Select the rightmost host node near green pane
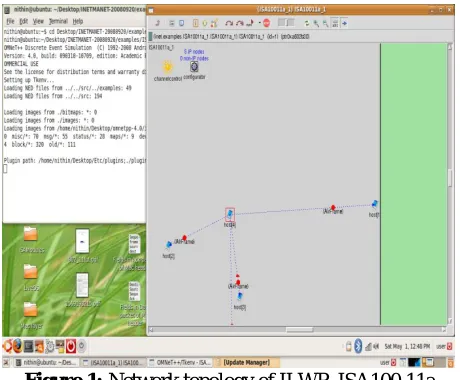The image size is (460, 380). (375, 203)
